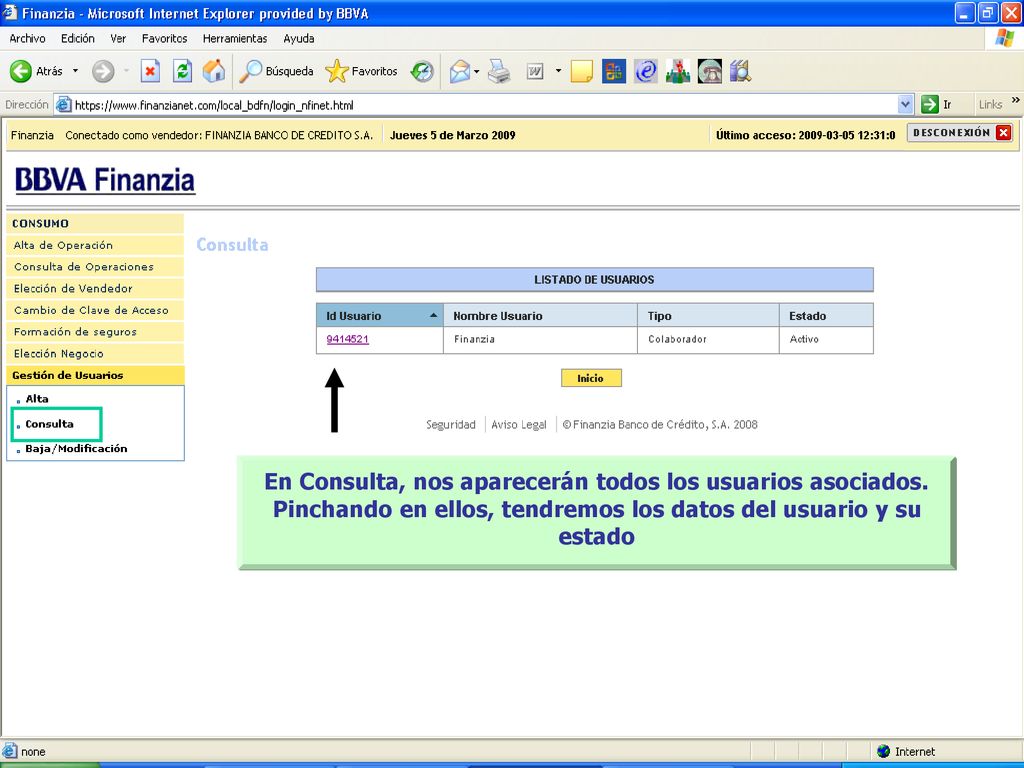Image resolution: width=1024 pixels, height=768 pixels.
Task: Click the yellow sticky note toolbar icon
Action: point(581,71)
